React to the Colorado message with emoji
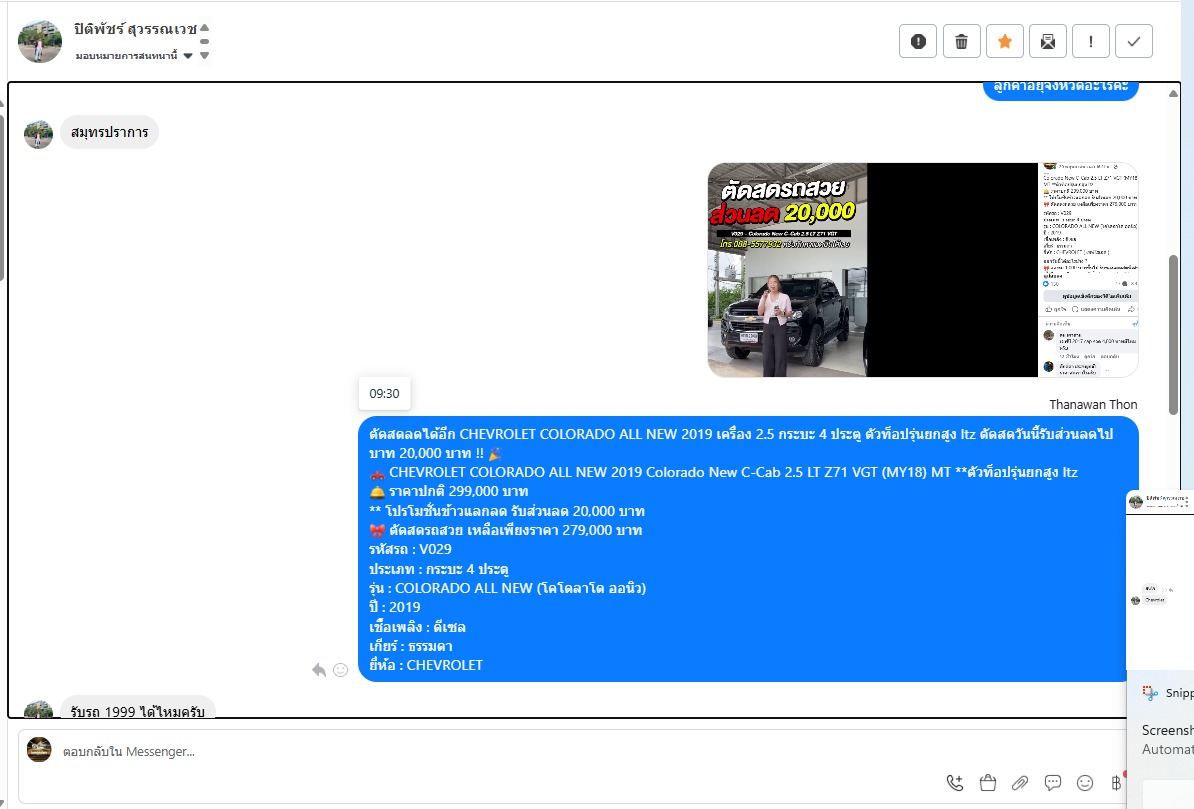The height and width of the screenshot is (809, 1194). point(340,670)
